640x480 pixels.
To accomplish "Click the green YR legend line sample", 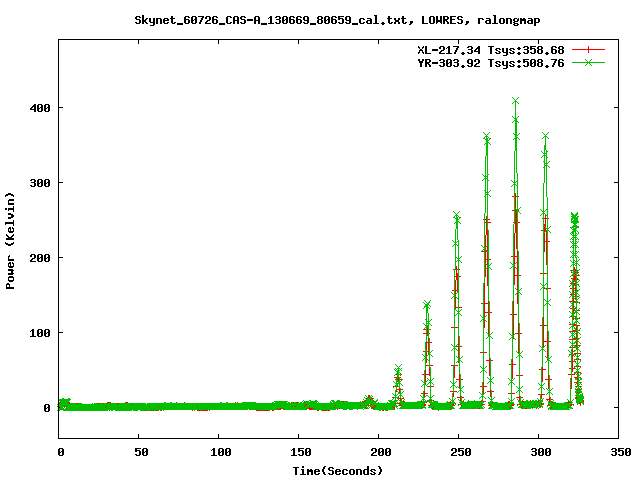I will click(x=588, y=62).
